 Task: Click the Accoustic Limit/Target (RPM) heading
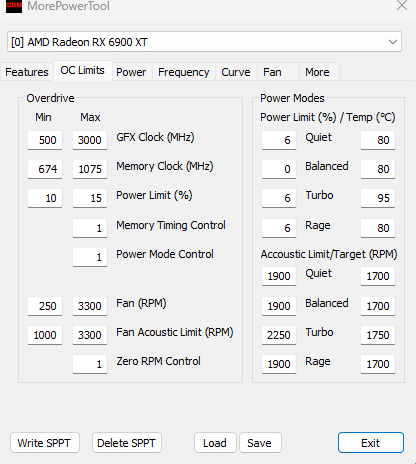point(329,254)
